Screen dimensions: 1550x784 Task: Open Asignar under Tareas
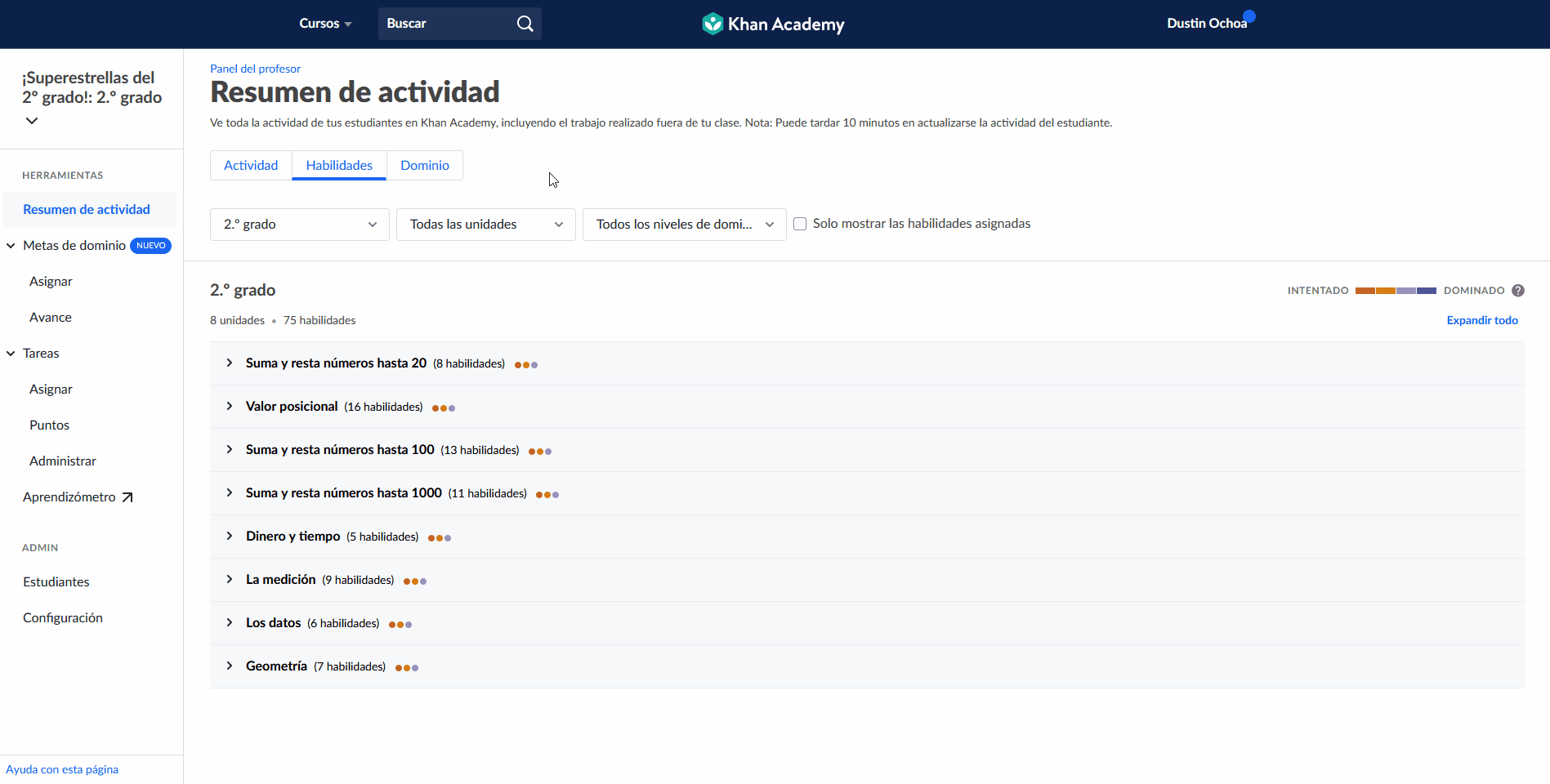click(x=51, y=390)
